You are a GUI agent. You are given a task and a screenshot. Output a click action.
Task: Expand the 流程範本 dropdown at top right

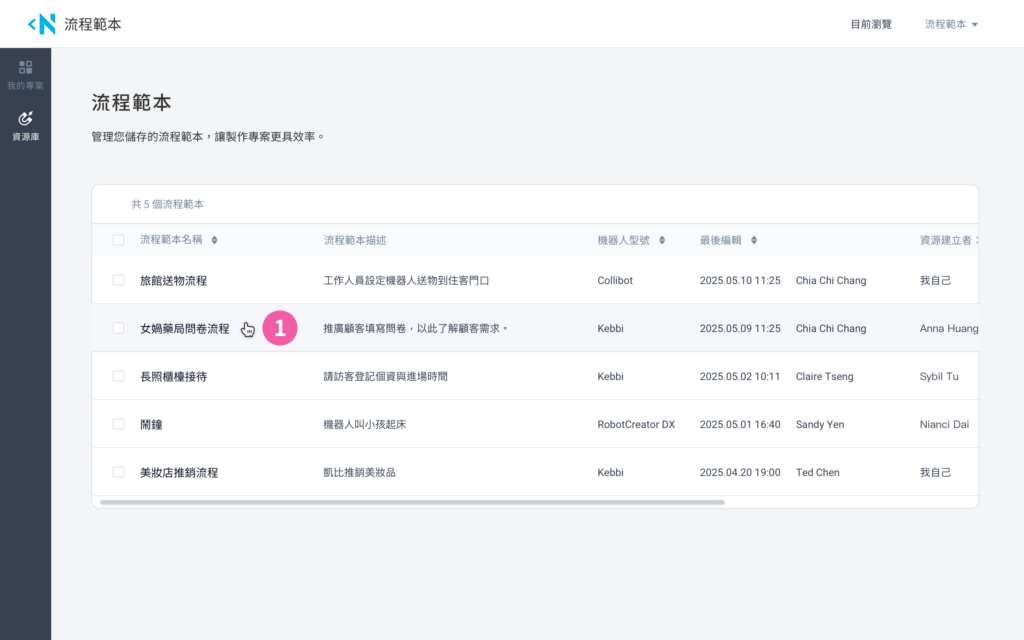951,24
